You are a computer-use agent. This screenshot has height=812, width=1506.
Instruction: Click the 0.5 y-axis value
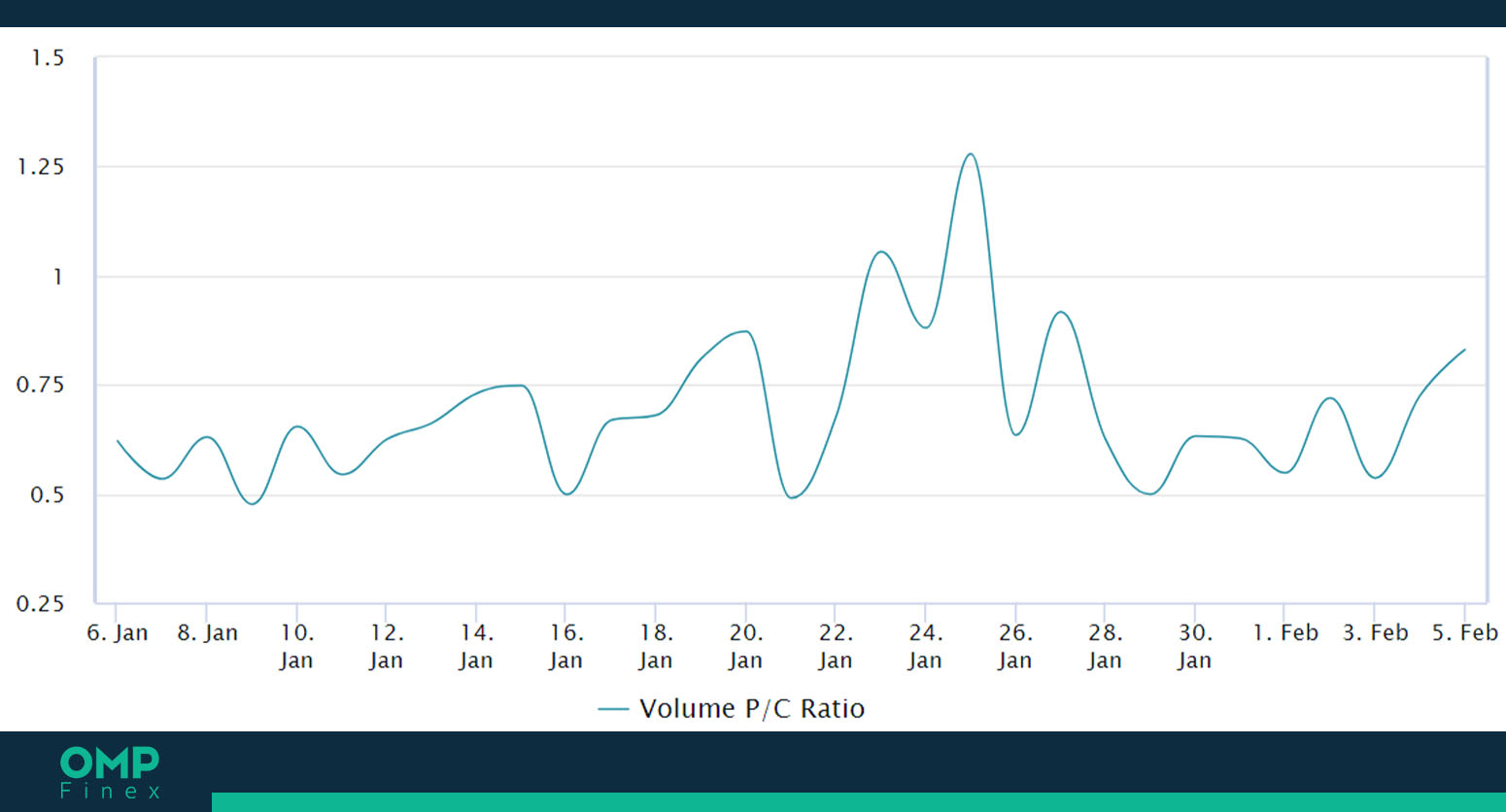click(47, 495)
